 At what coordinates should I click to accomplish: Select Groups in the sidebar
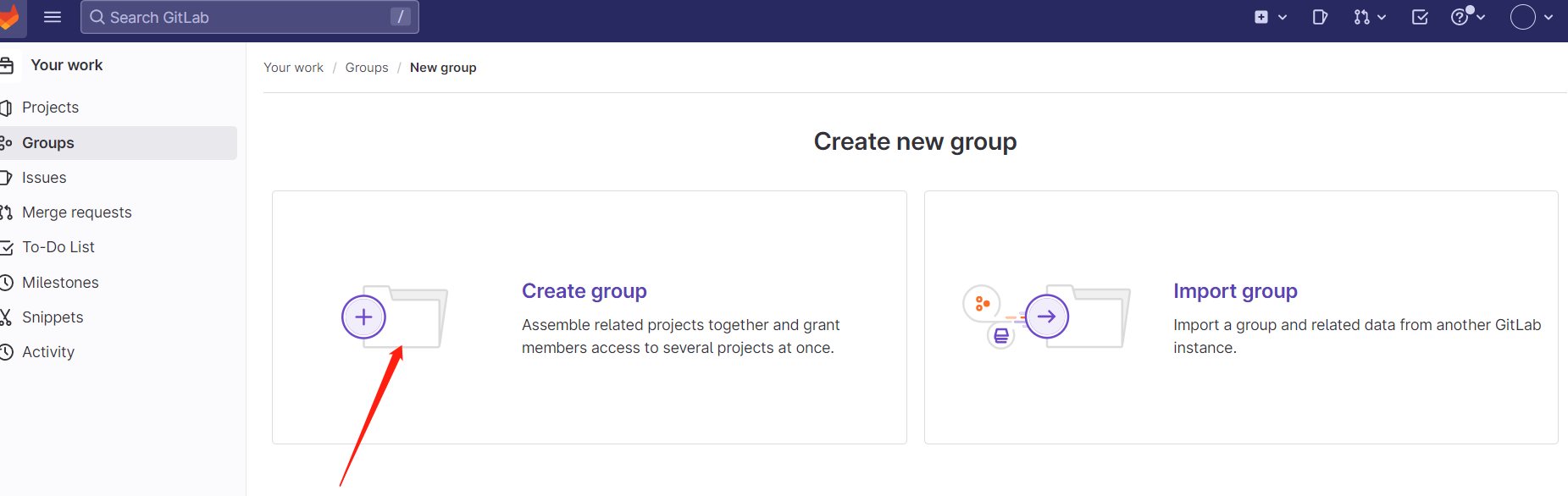pos(48,143)
